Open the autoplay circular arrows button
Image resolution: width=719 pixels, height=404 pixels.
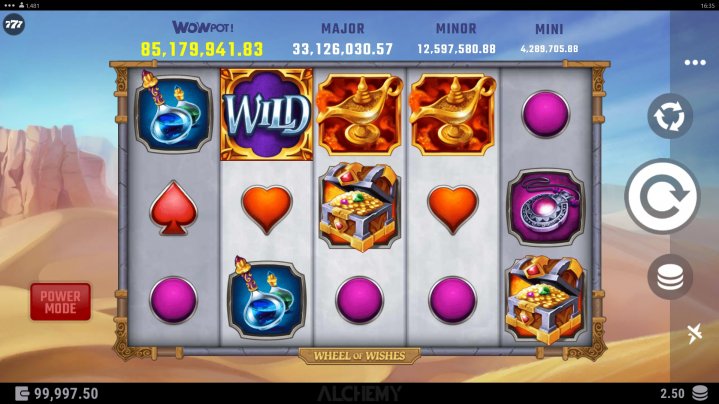(670, 116)
